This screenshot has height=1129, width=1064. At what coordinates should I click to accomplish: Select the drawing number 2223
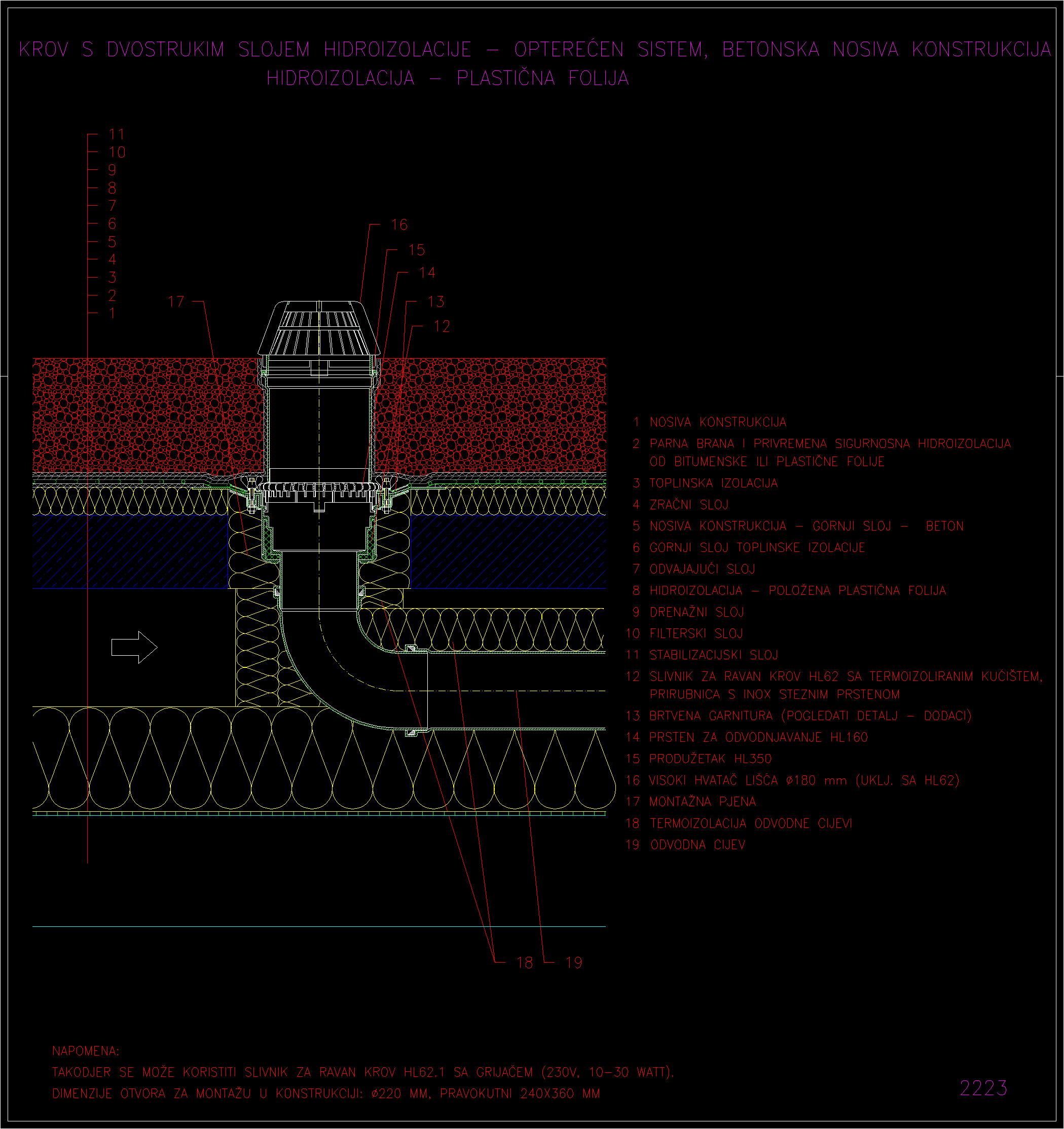coord(983,1087)
